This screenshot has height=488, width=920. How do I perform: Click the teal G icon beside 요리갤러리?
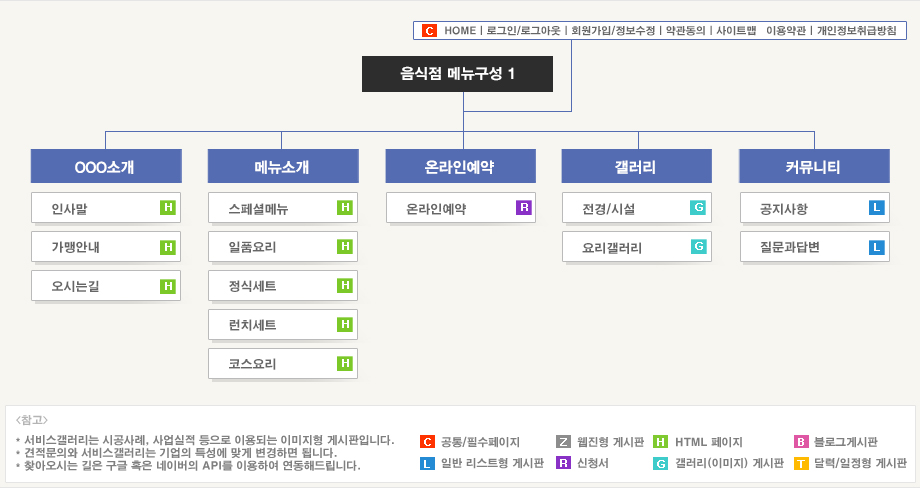(x=698, y=246)
